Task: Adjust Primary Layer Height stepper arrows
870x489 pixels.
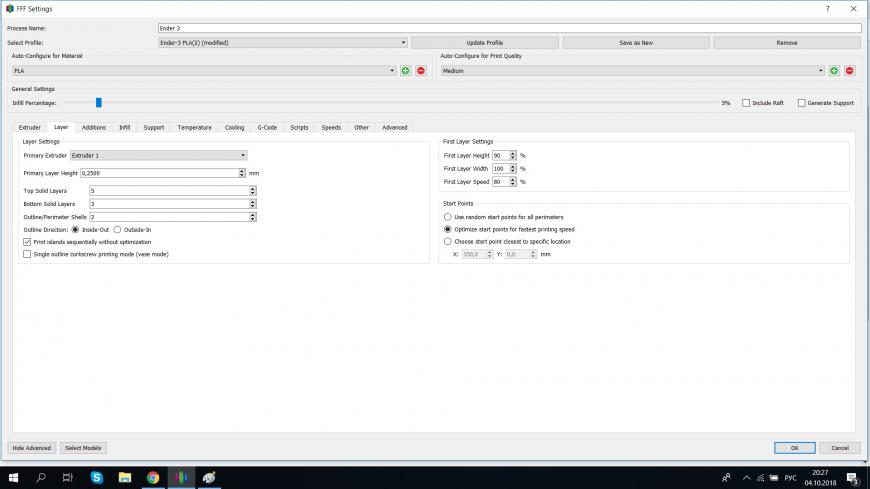Action: click(x=242, y=173)
